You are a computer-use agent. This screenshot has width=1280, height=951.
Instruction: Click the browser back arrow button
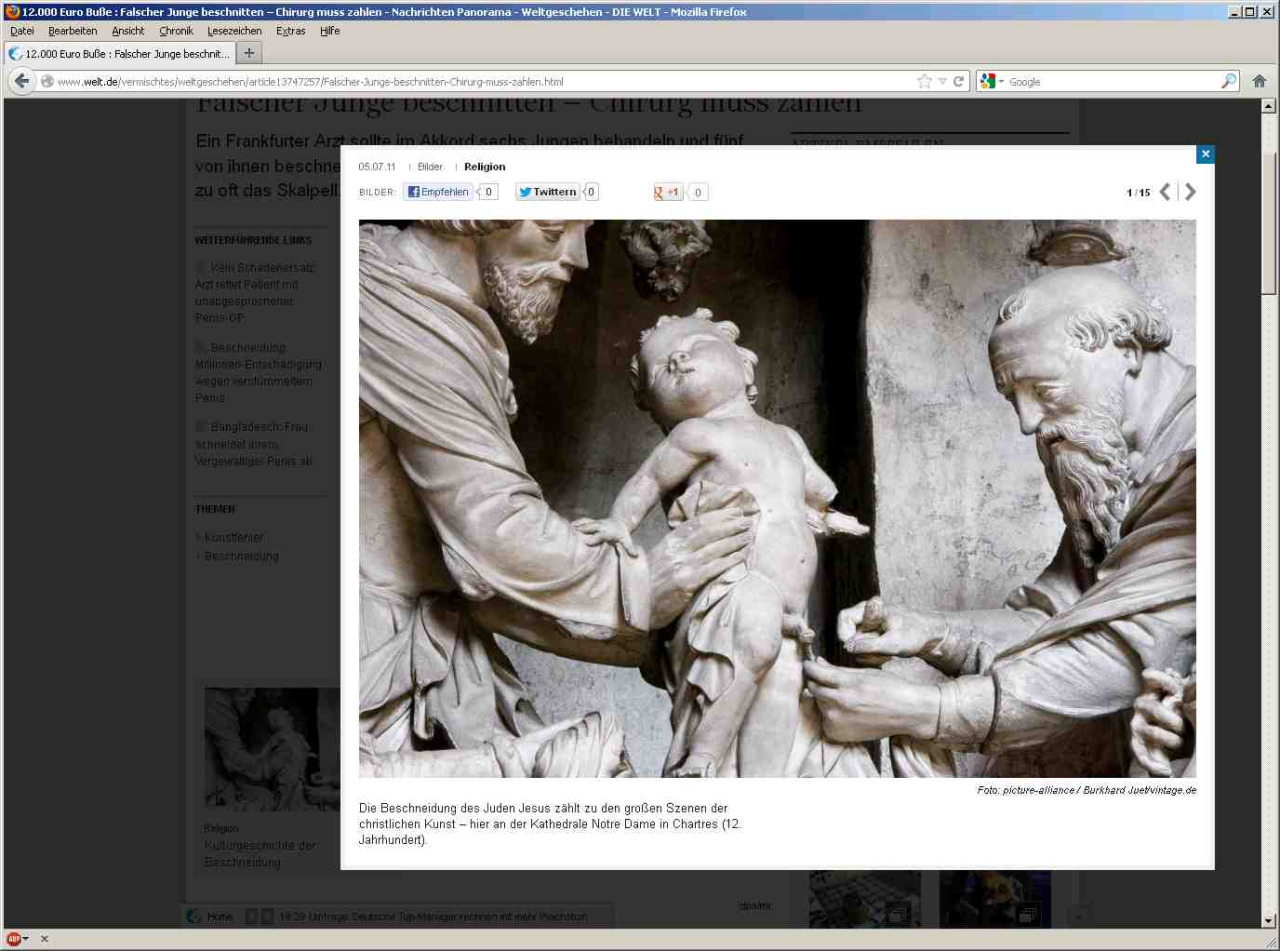tap(22, 81)
